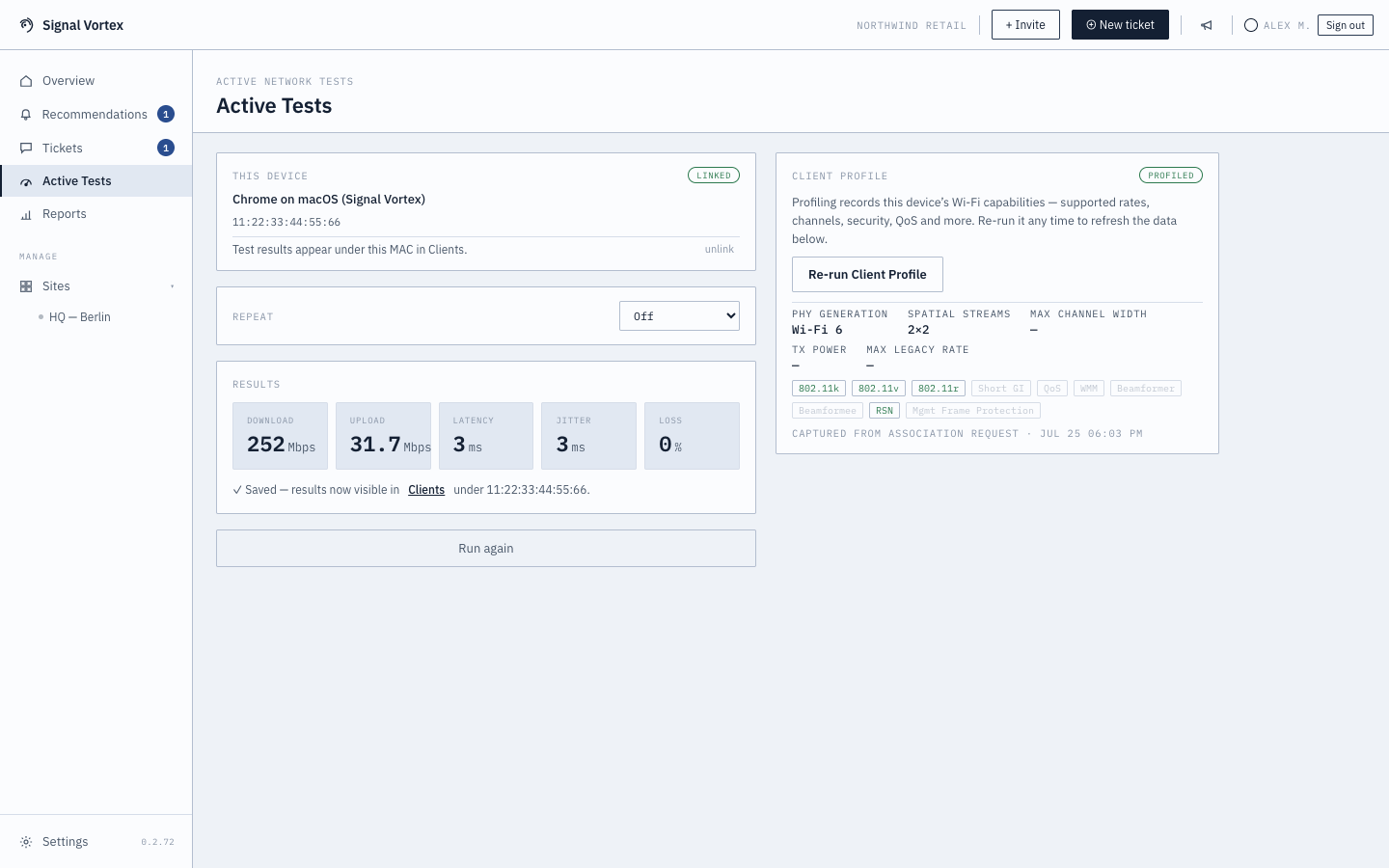Go to Overview in the sidebar
Viewport: 1389px width, 868px height.
coord(96,81)
